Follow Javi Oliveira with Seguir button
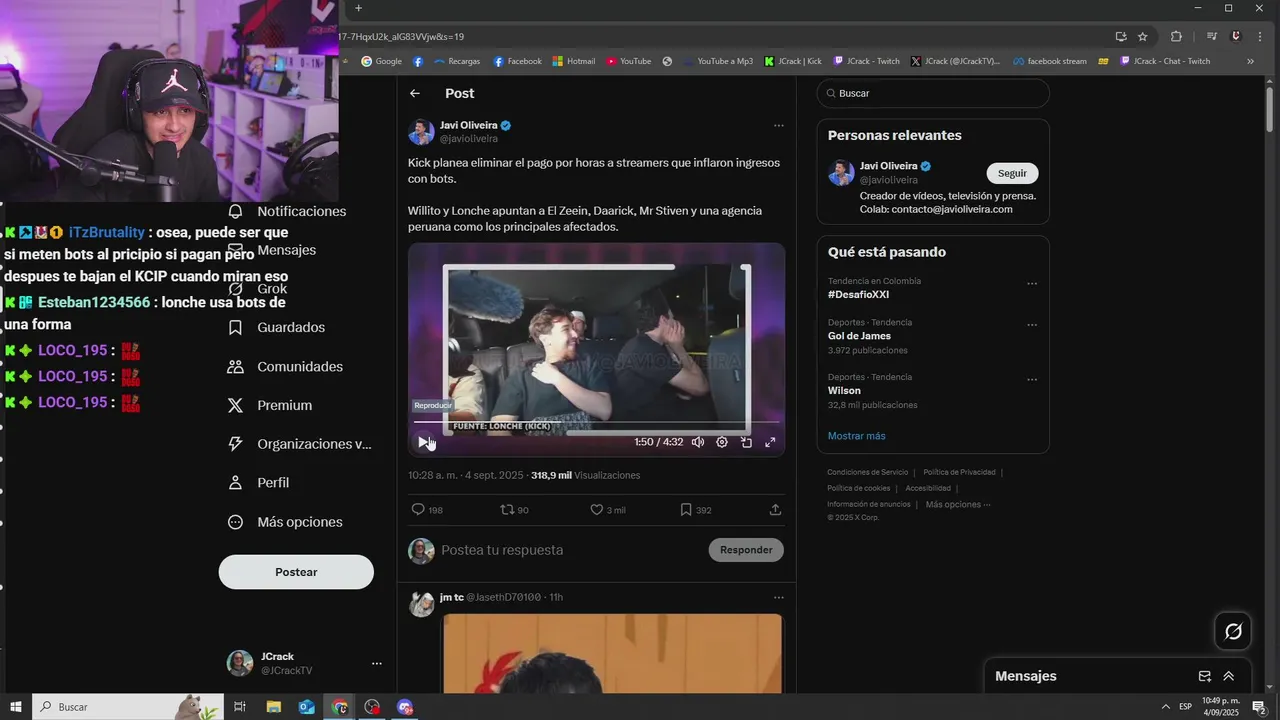 (x=1012, y=173)
